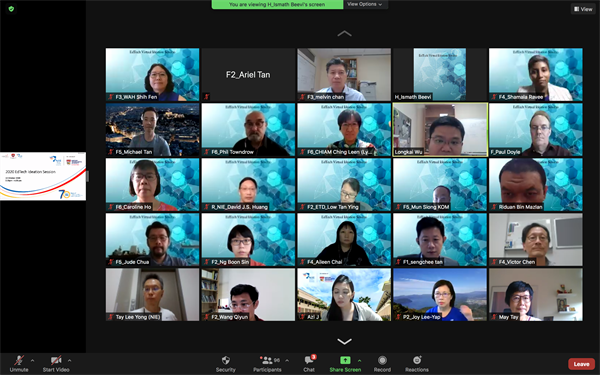Go to next page of participants arrow
Screen dimensions: 600x375
point(344,341)
